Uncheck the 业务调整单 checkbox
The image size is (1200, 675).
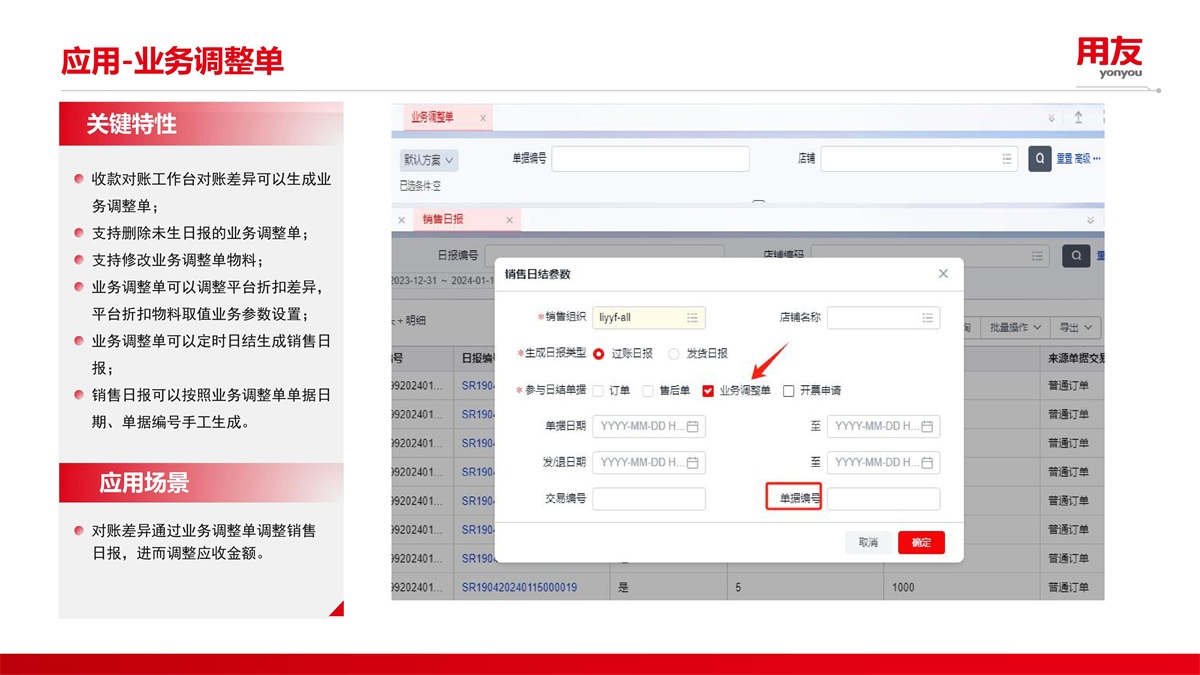[708, 391]
